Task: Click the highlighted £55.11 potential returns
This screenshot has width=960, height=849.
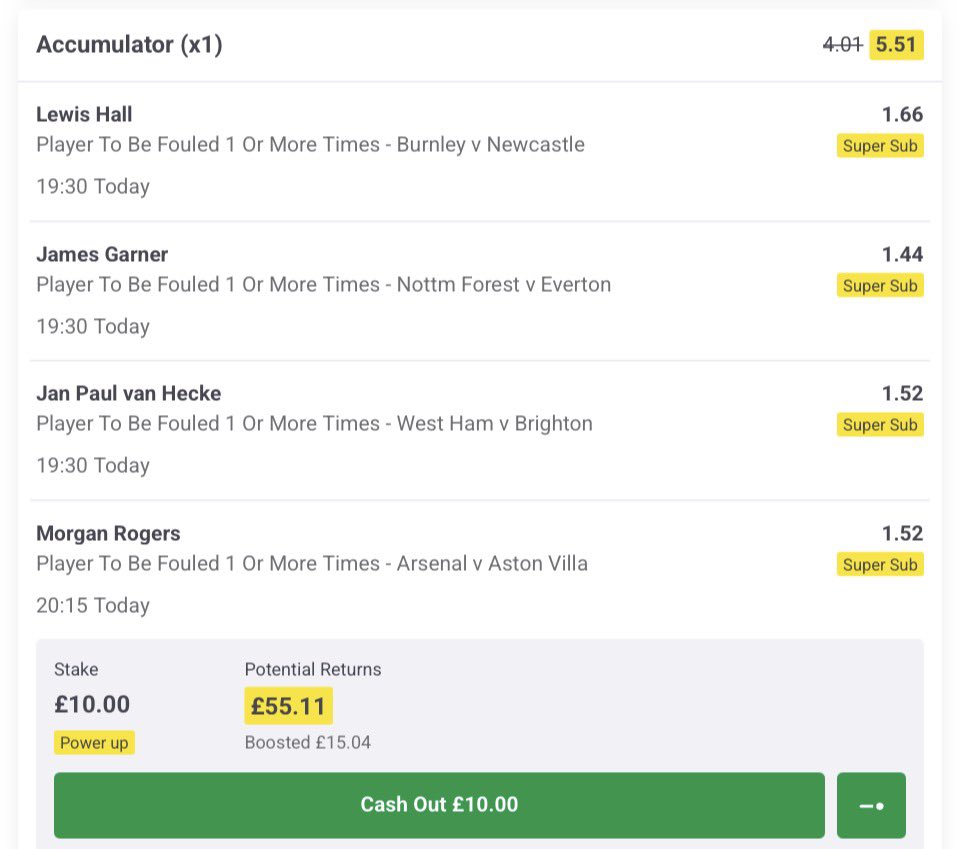Action: pyautogui.click(x=288, y=706)
